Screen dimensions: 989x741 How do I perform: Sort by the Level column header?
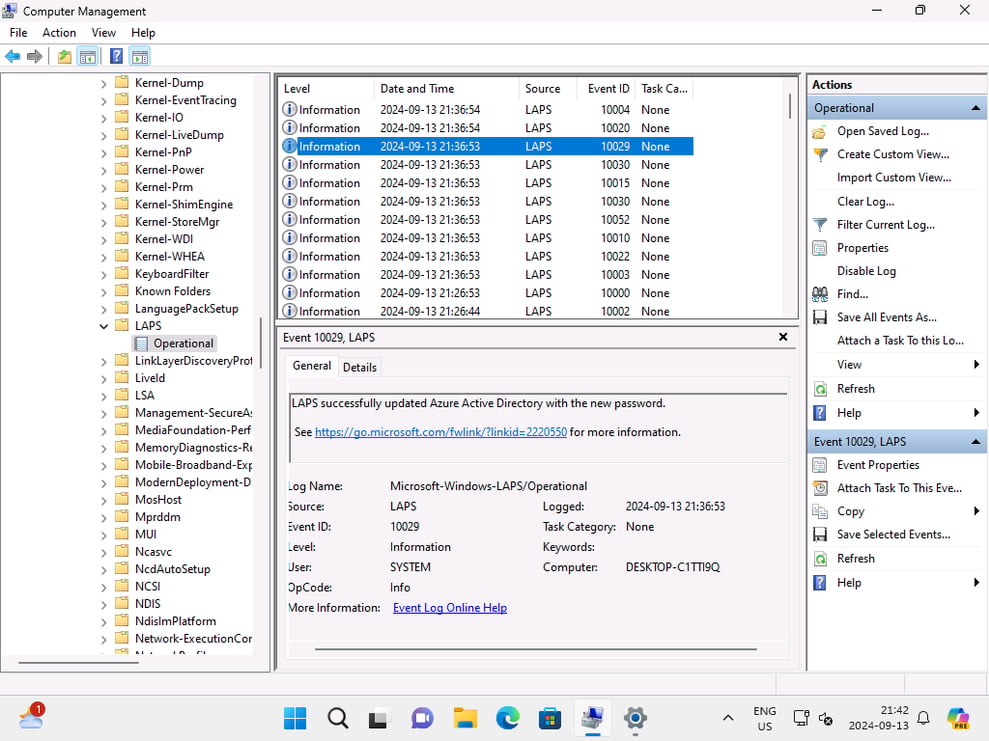click(x=326, y=89)
